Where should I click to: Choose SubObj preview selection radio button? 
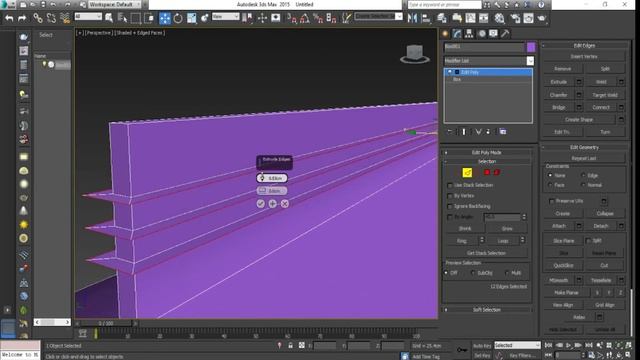(x=473, y=273)
